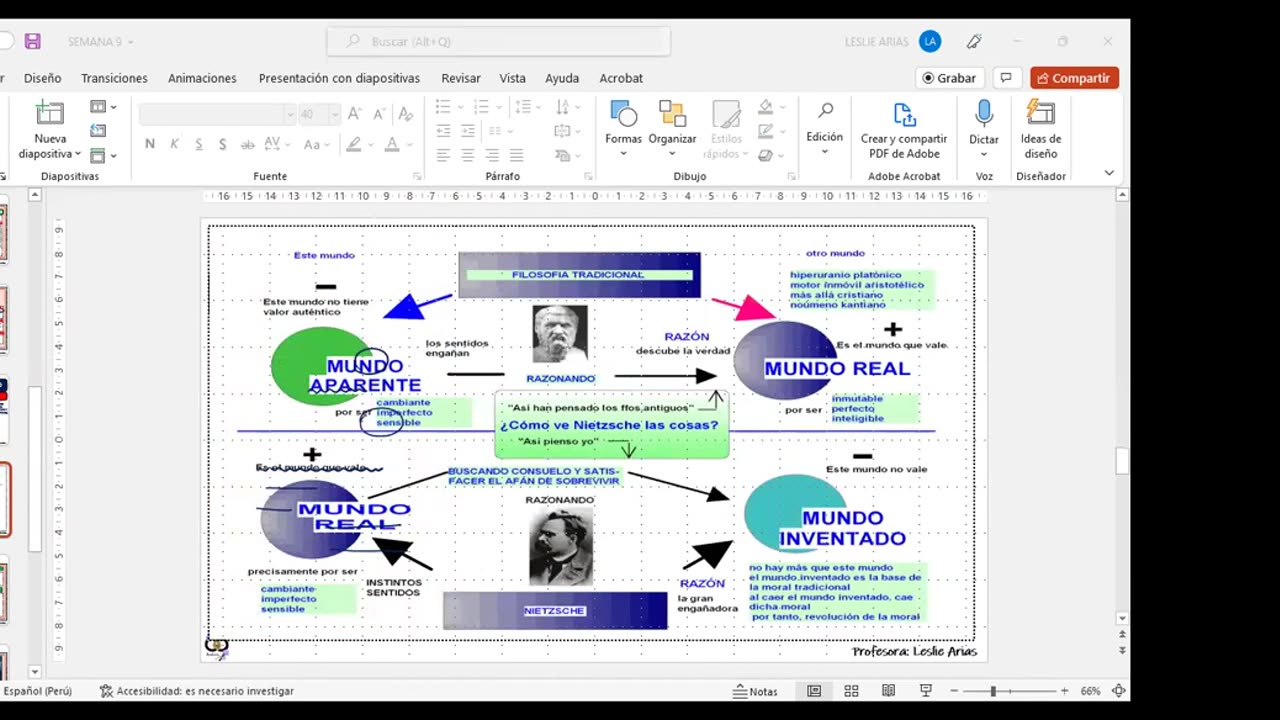Viewport: 1280px width, 720px height.
Task: Open the slide layout (Diseño) icon
Action: [x=98, y=107]
